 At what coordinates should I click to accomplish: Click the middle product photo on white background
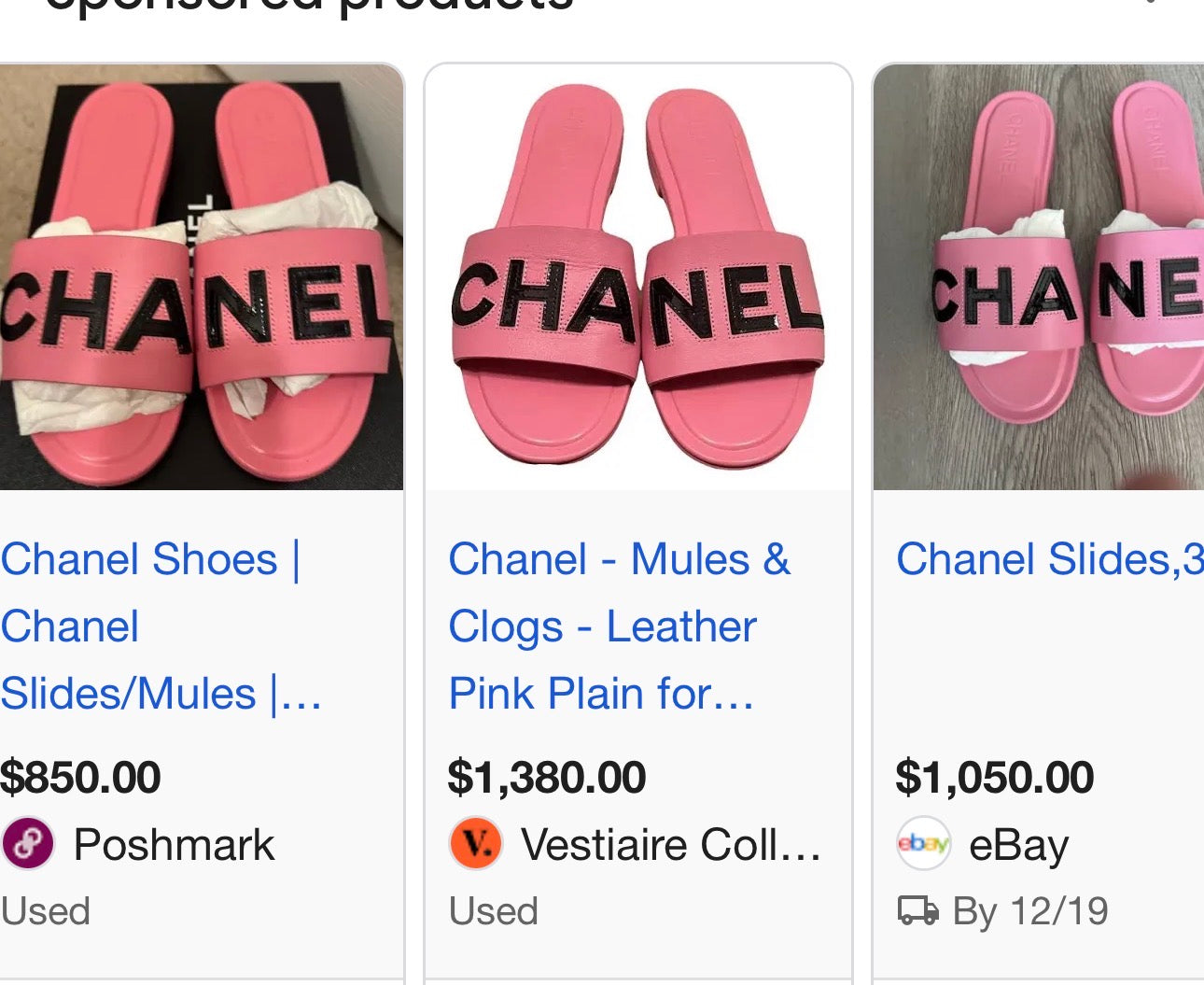point(639,275)
